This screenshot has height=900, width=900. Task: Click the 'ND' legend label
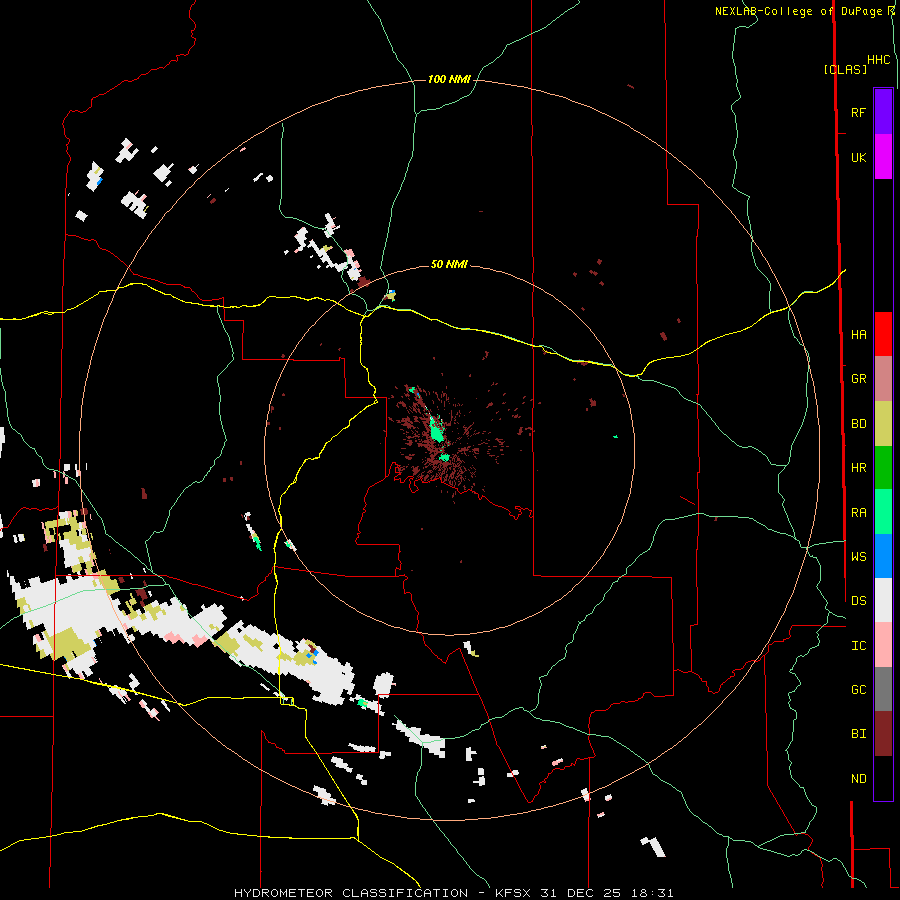pyautogui.click(x=858, y=779)
